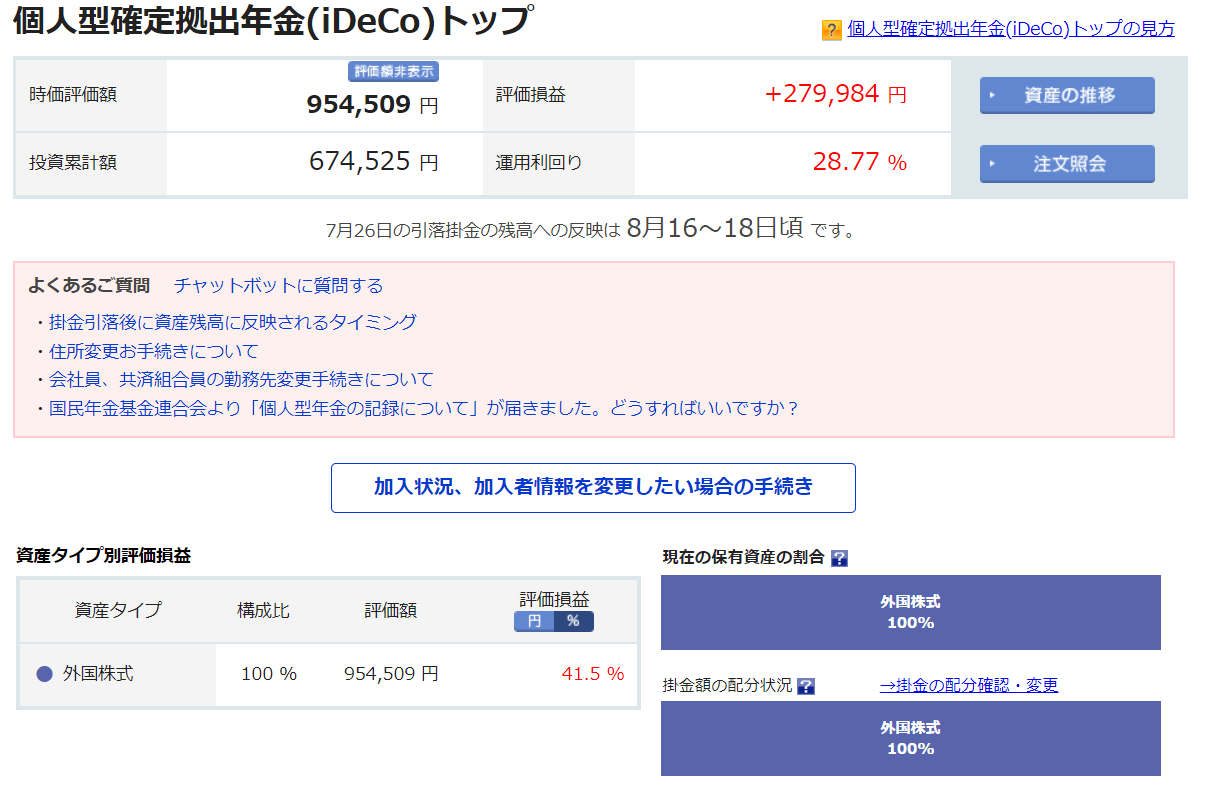The image size is (1206, 785).
Task: Open the チャットボットに質問する link
Action: pyautogui.click(x=277, y=285)
